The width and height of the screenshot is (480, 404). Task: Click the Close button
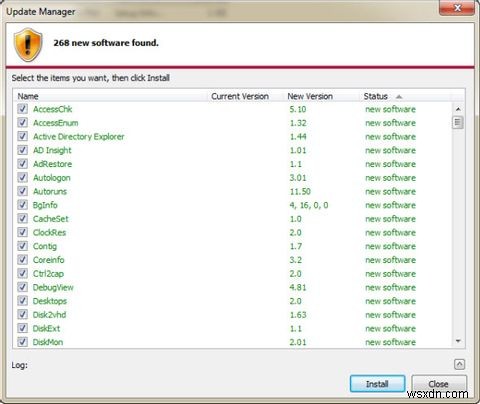tap(439, 384)
